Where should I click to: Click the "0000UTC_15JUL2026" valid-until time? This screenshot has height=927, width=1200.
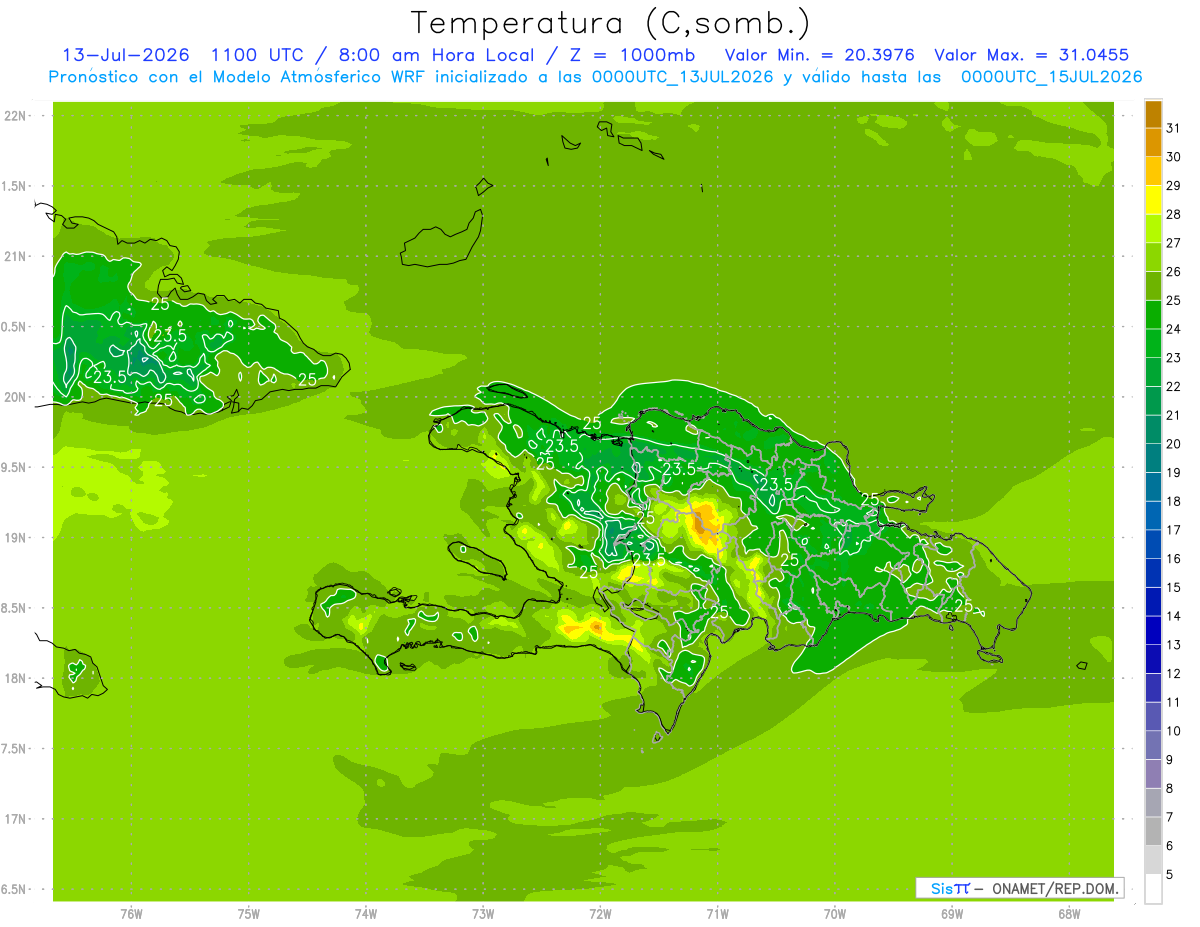1051,77
